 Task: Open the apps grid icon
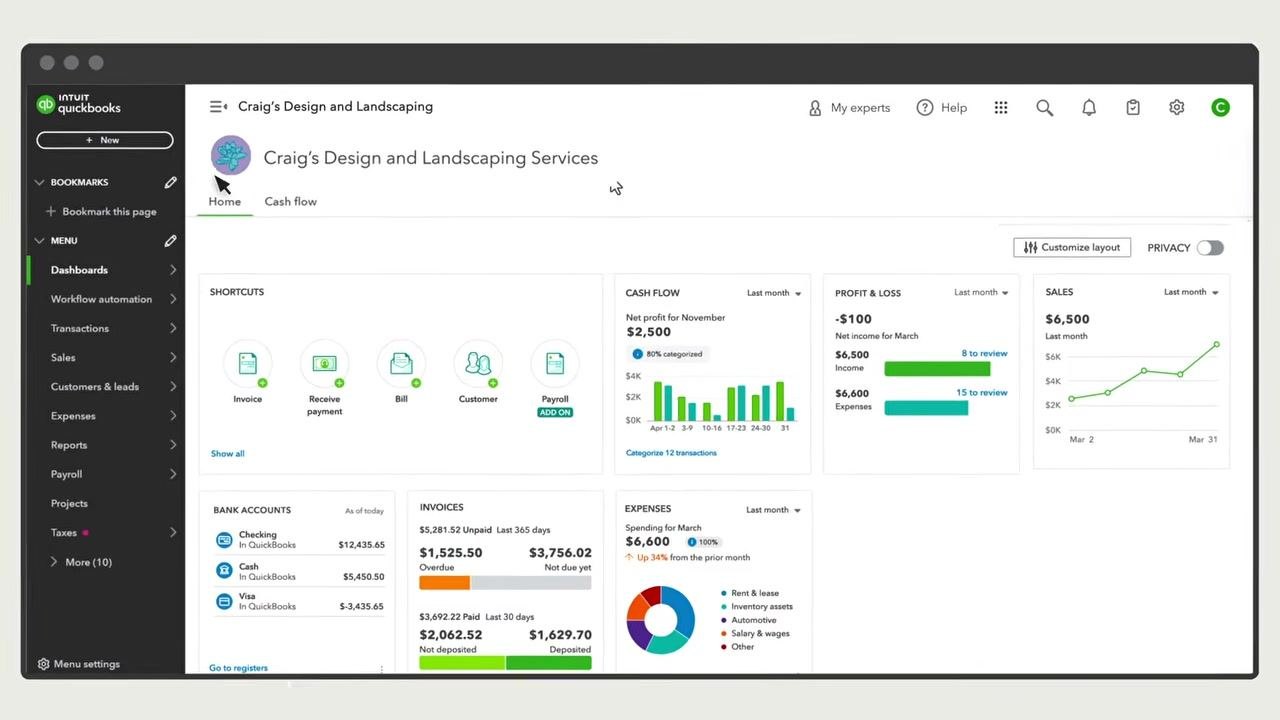(x=1001, y=108)
